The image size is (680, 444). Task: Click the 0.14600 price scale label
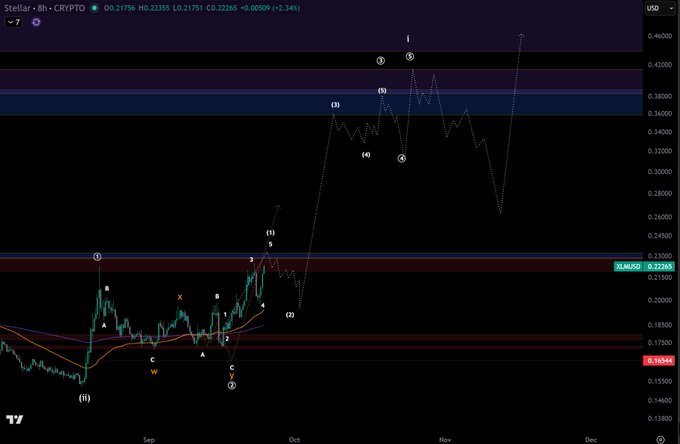660,400
